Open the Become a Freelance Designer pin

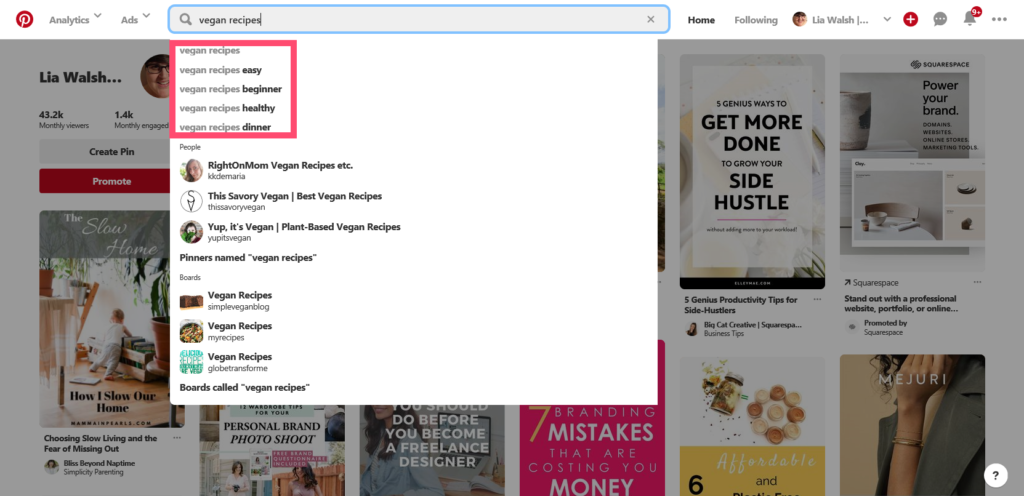(432, 450)
